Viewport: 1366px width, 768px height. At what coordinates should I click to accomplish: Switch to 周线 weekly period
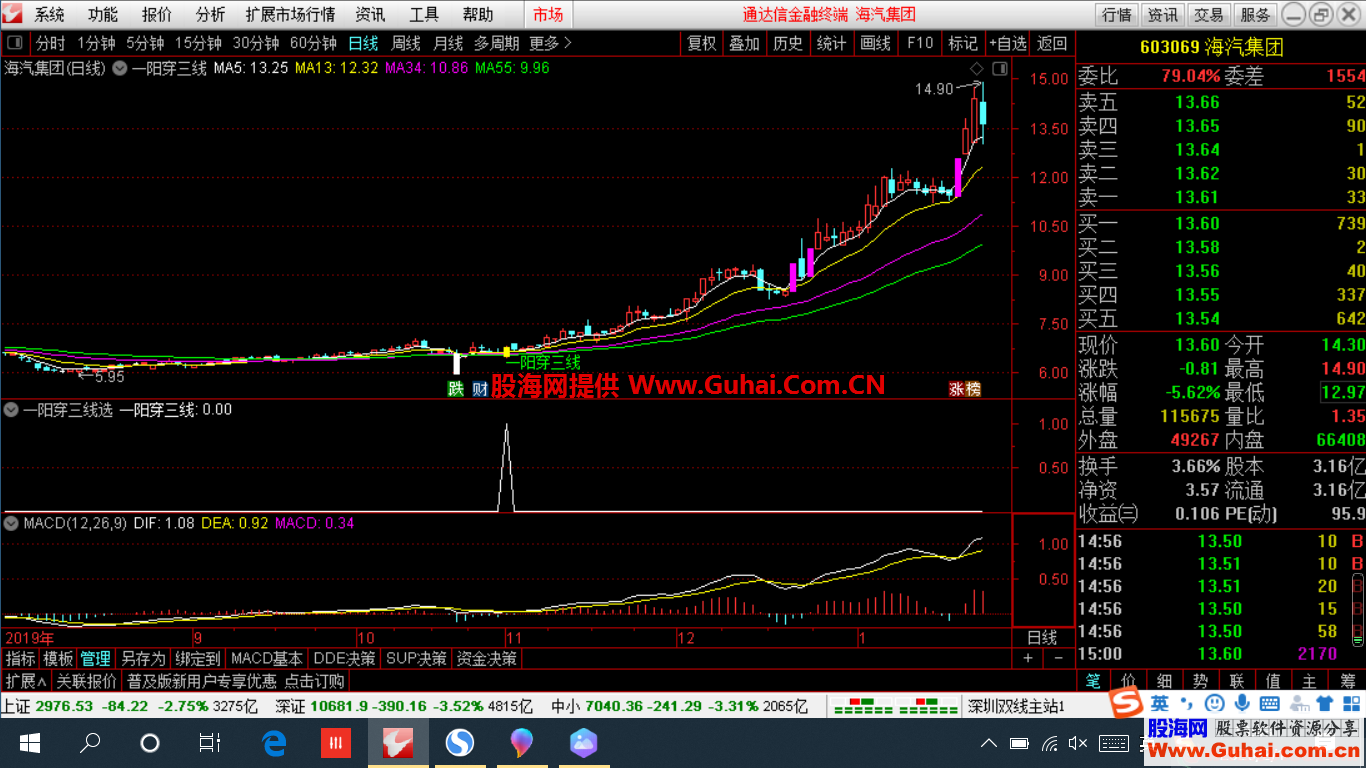[406, 43]
